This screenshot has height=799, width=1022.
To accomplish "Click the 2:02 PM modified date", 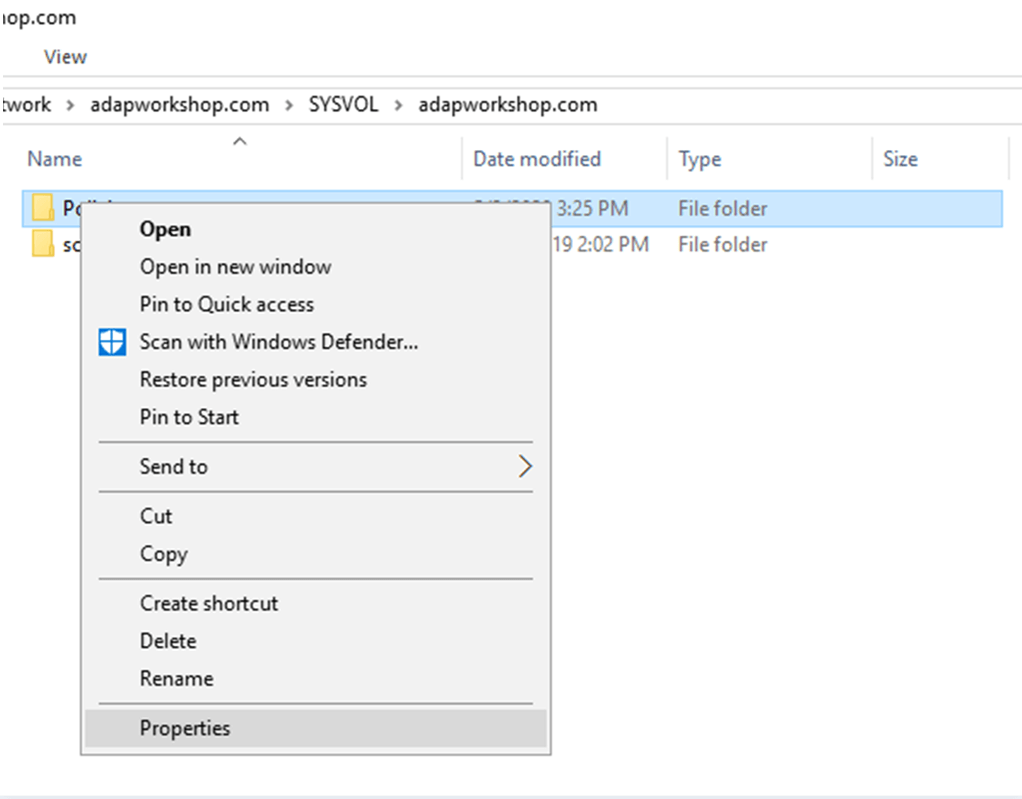I will tap(600, 244).
